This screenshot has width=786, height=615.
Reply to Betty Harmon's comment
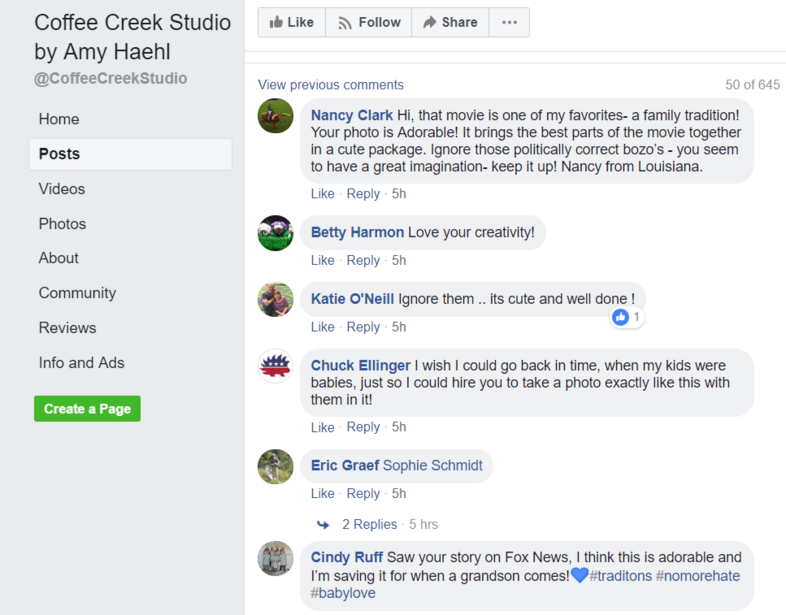tap(363, 261)
